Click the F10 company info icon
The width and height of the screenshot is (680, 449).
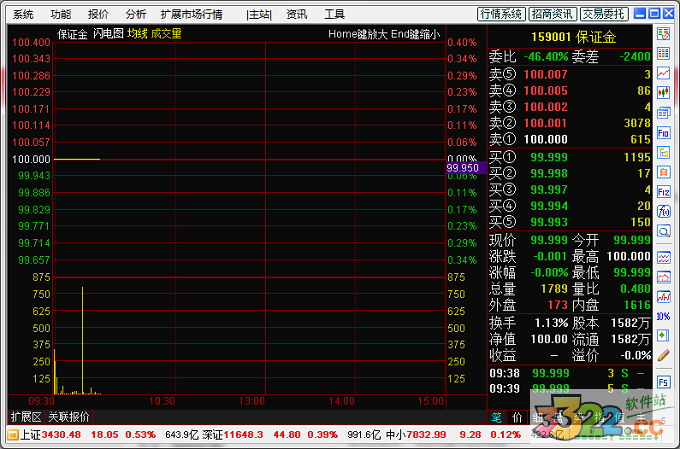point(664,133)
